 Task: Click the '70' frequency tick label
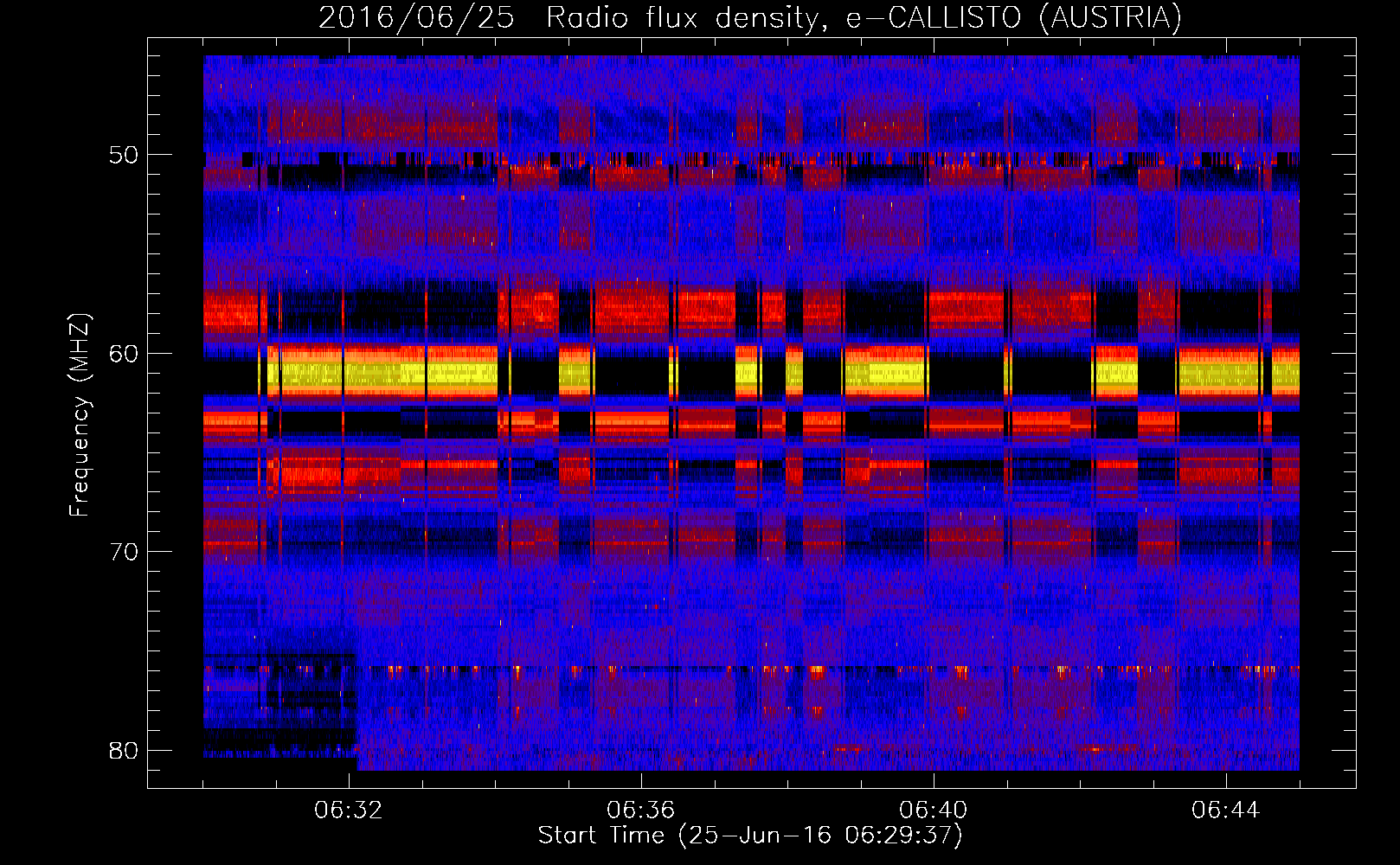124,552
